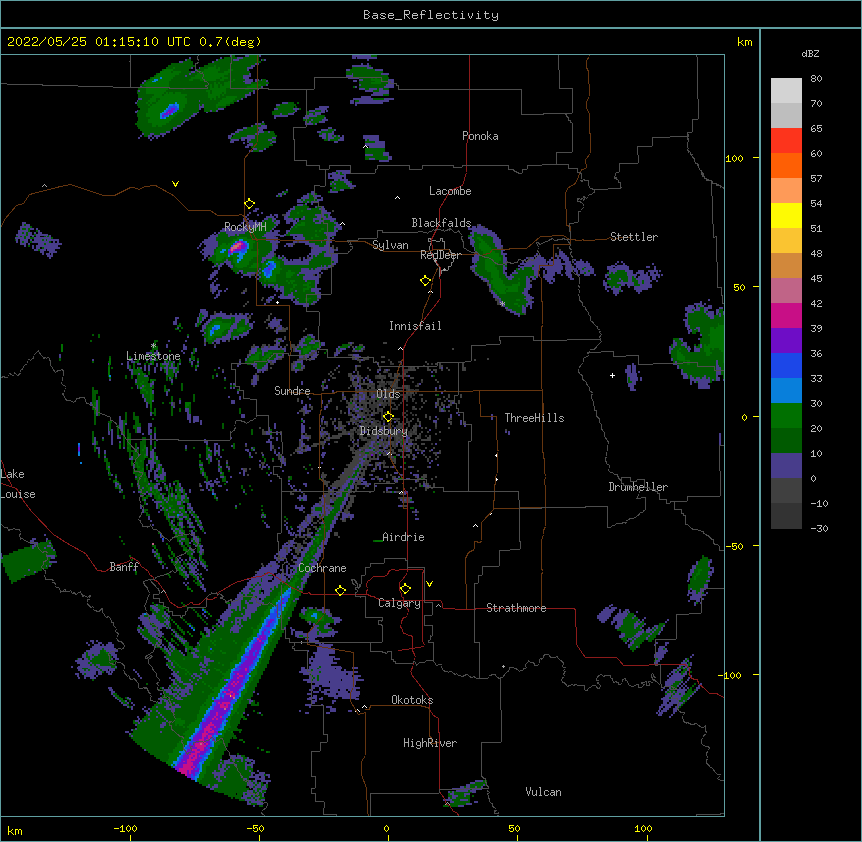Screen dimensions: 862x842
Task: Select the bright green 20-30 dBZ swatch
Action: (786, 416)
